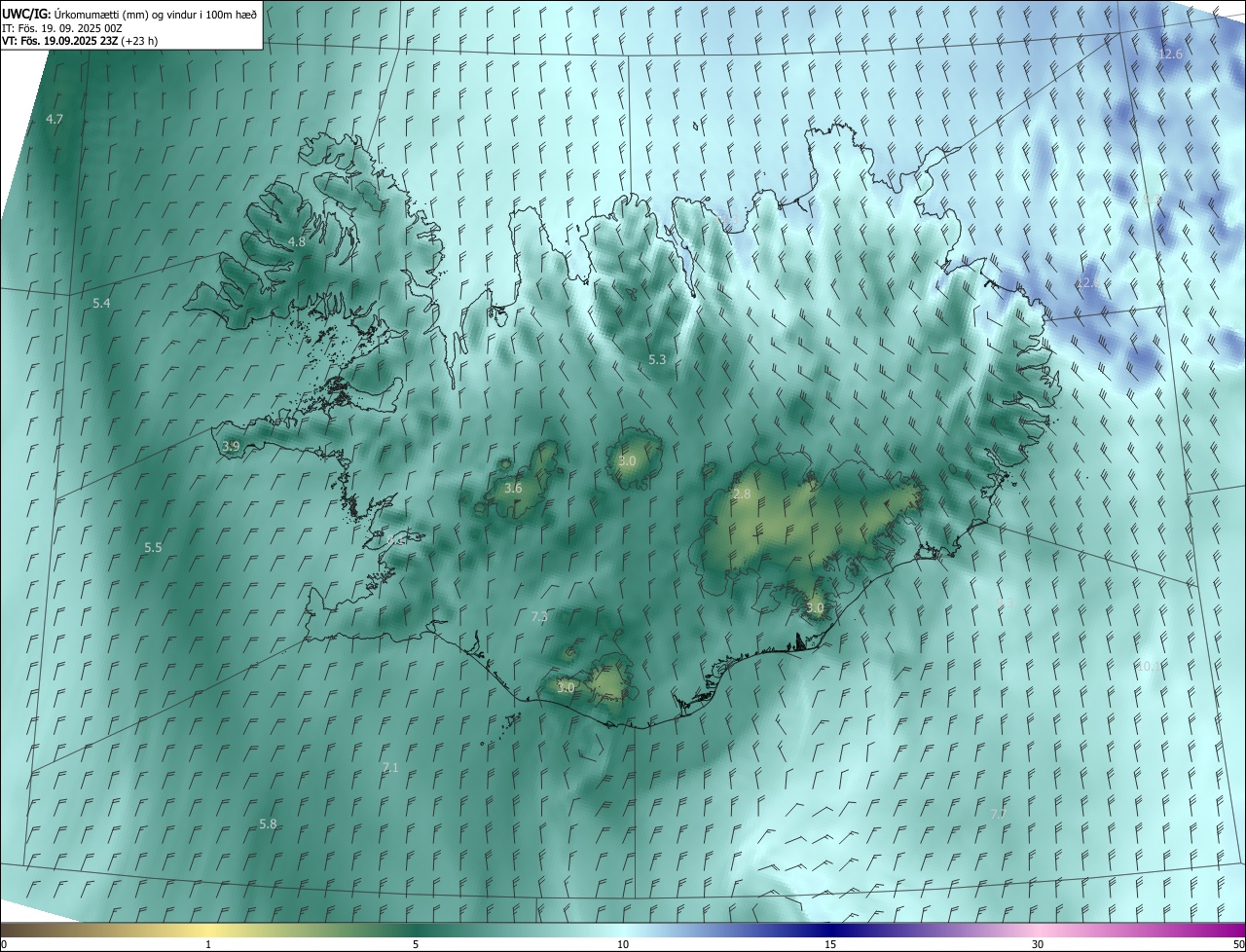Screen dimensions: 1246x952
Task: Click the 'VT: Fös. 19.09.2025 23Z (+23 h)' line
Action: point(80,41)
